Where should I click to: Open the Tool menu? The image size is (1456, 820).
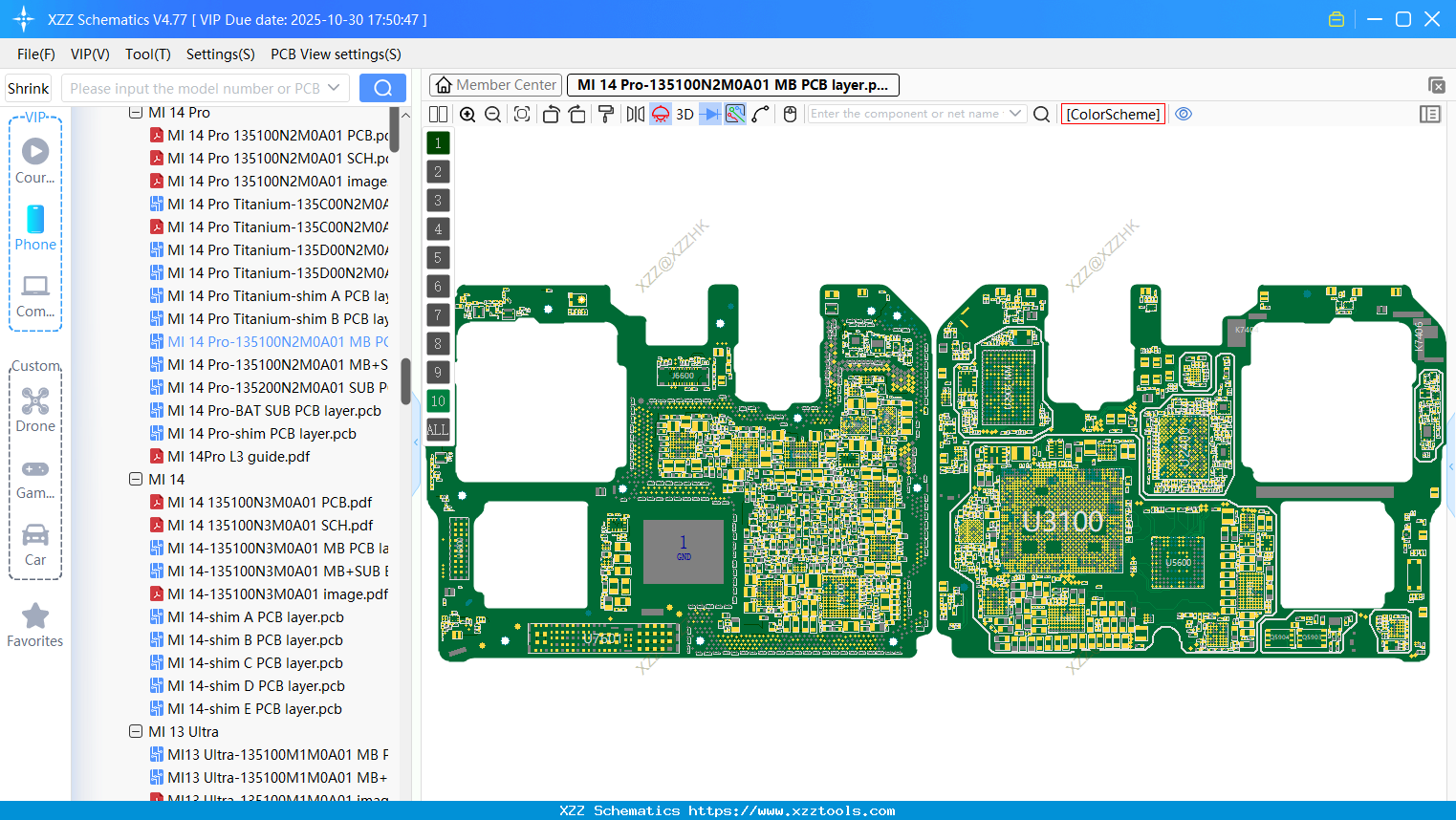[x=147, y=54]
